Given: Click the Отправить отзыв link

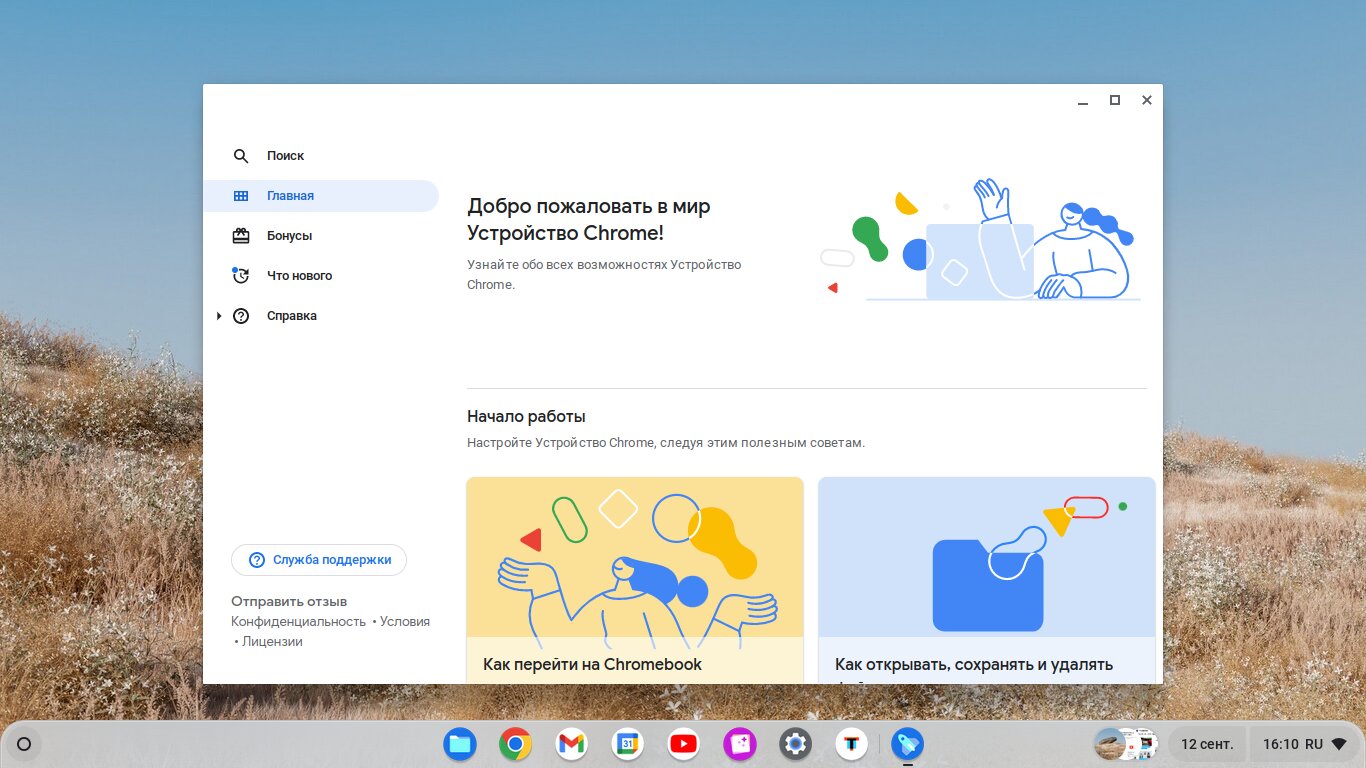Looking at the screenshot, I should pos(289,601).
